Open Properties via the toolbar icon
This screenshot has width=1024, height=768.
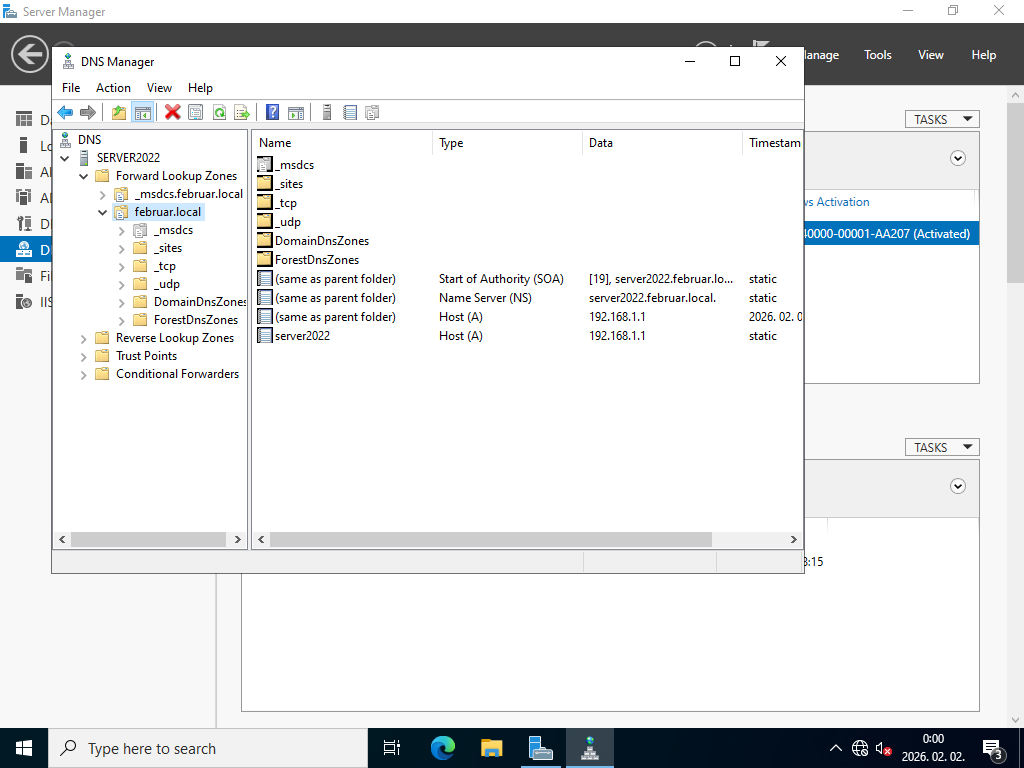[196, 113]
